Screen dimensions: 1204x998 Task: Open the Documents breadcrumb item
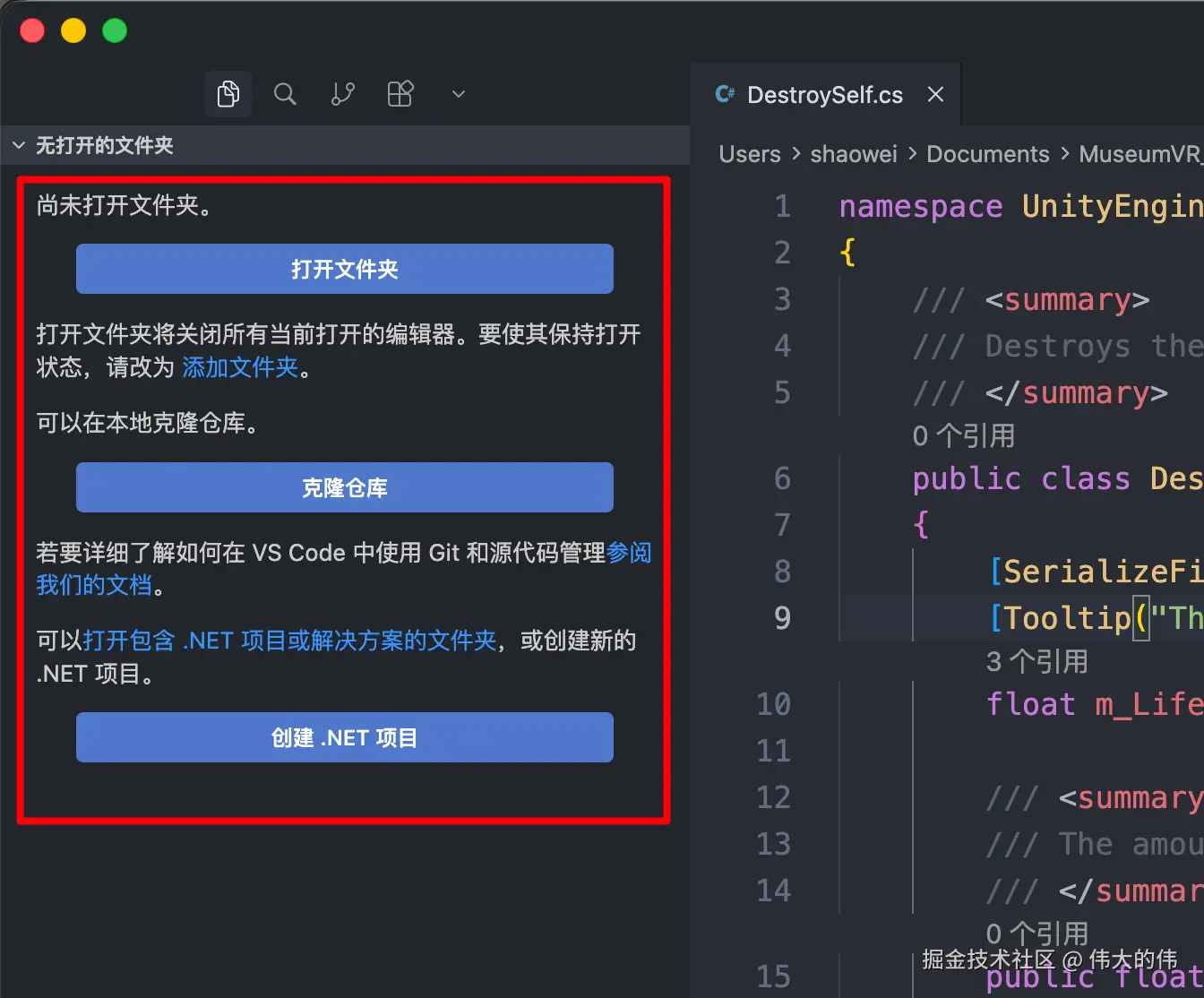[987, 153]
